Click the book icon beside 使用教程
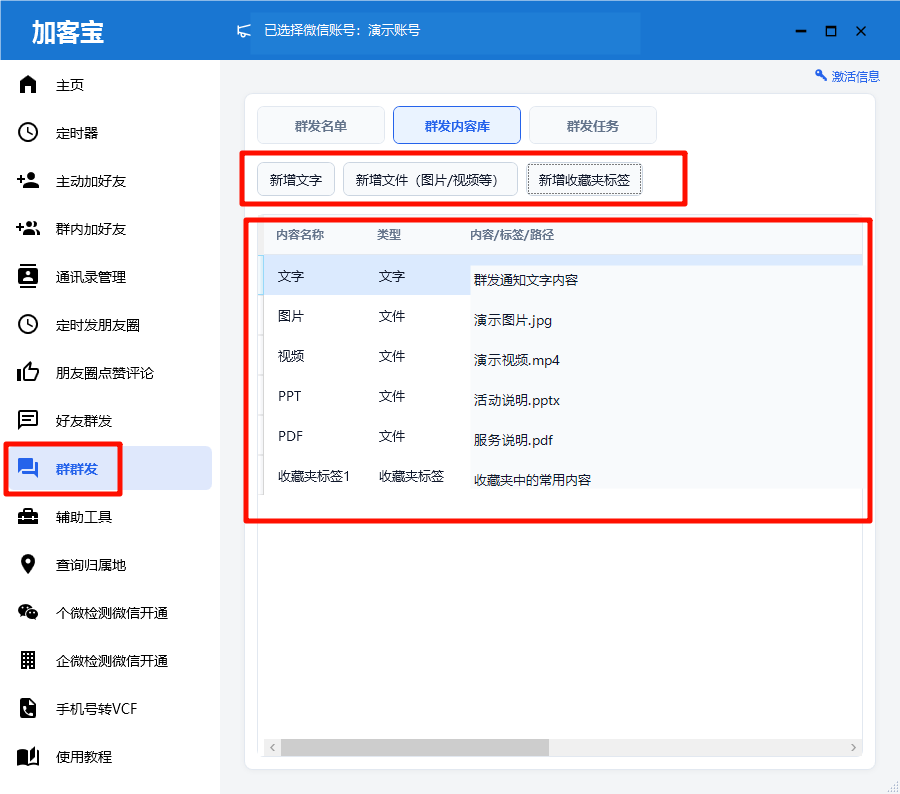 (28, 757)
